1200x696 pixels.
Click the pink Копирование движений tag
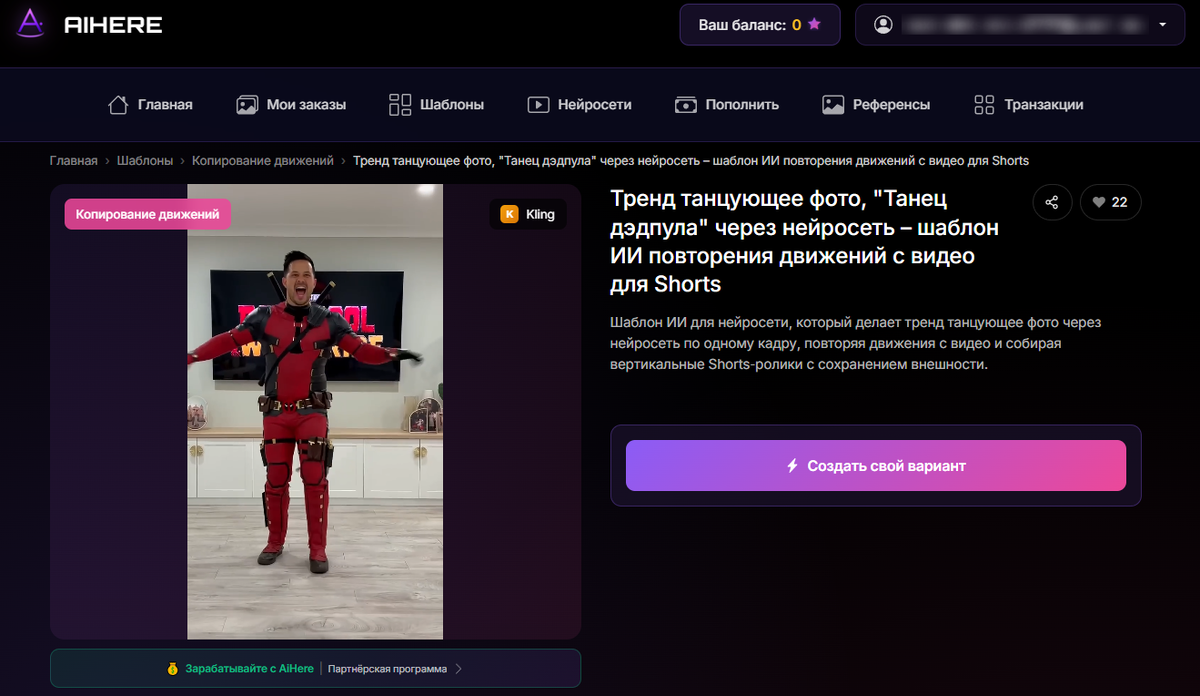148,214
